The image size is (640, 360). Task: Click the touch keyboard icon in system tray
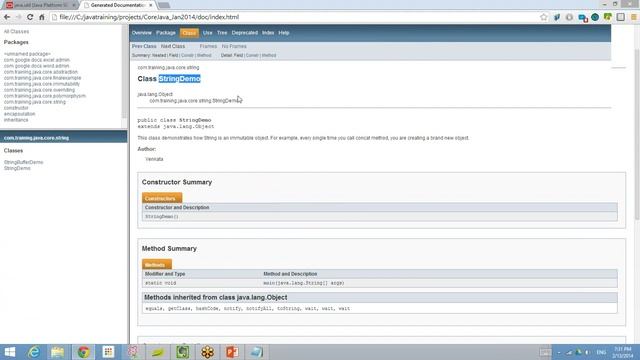pyautogui.click(x=545, y=352)
